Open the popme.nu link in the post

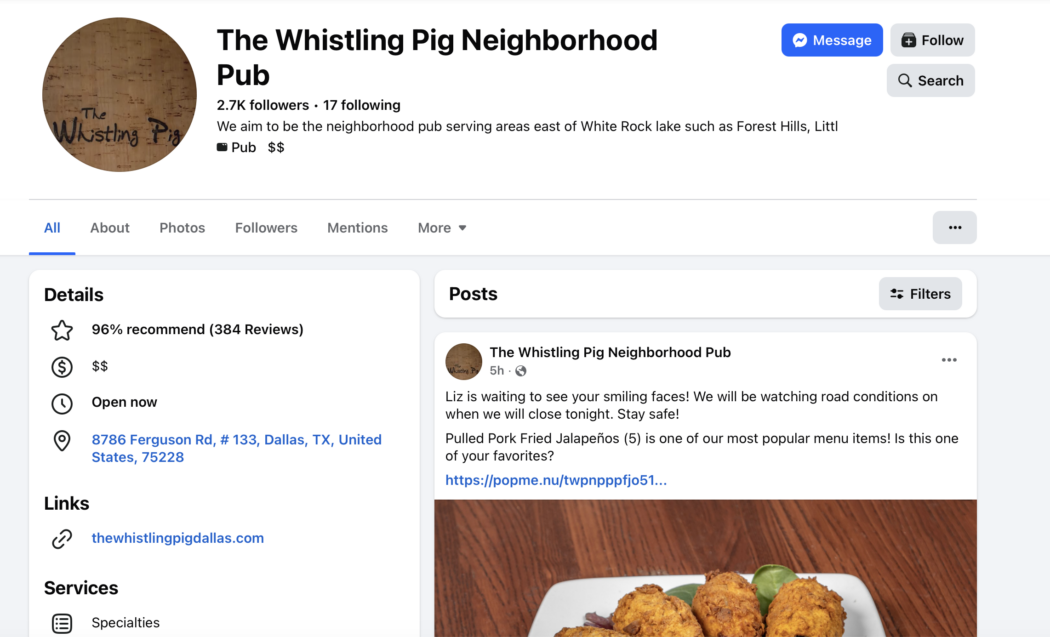coord(556,480)
